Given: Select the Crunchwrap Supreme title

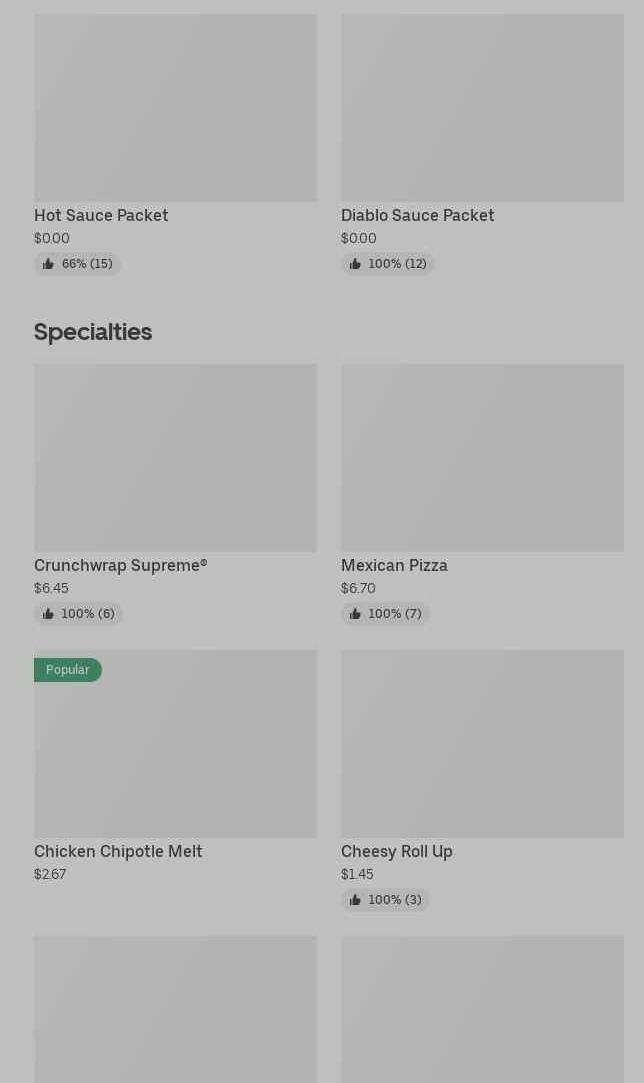Looking at the screenshot, I should (120, 565).
